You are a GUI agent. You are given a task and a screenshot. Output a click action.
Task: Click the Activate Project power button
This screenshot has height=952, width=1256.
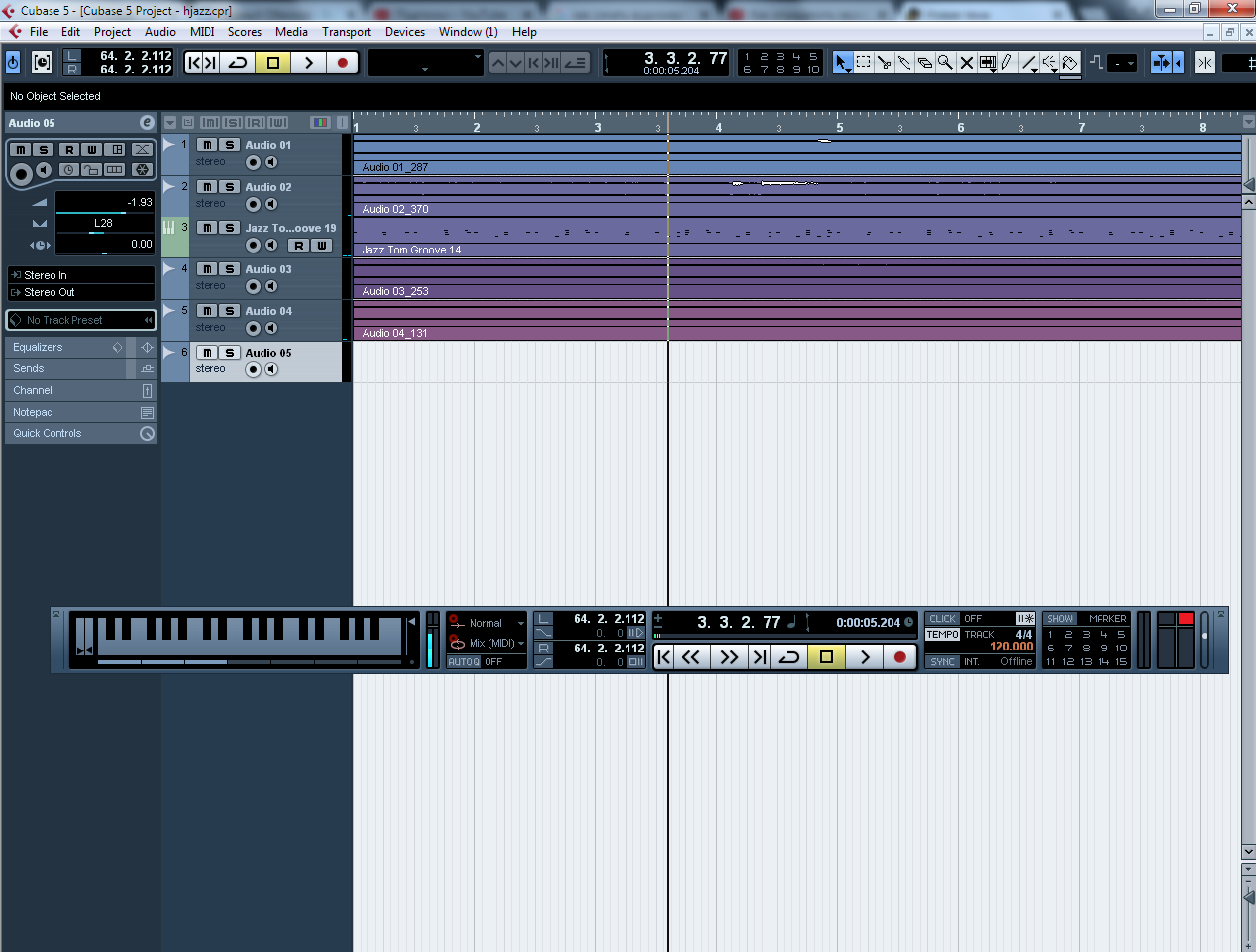13,63
